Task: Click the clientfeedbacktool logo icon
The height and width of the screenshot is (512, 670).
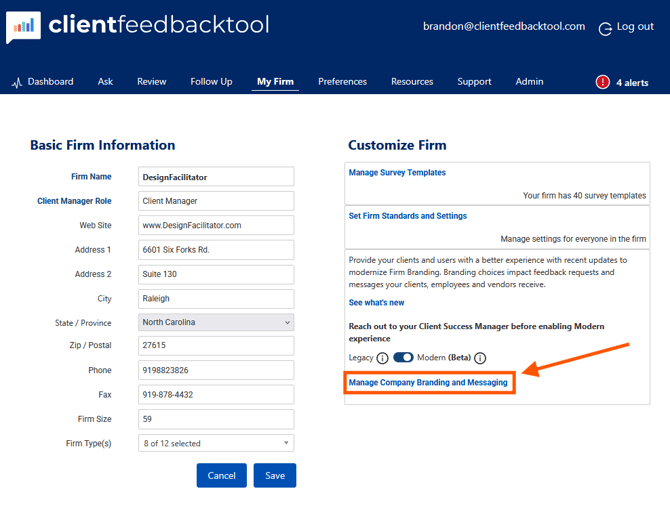Action: point(23,27)
